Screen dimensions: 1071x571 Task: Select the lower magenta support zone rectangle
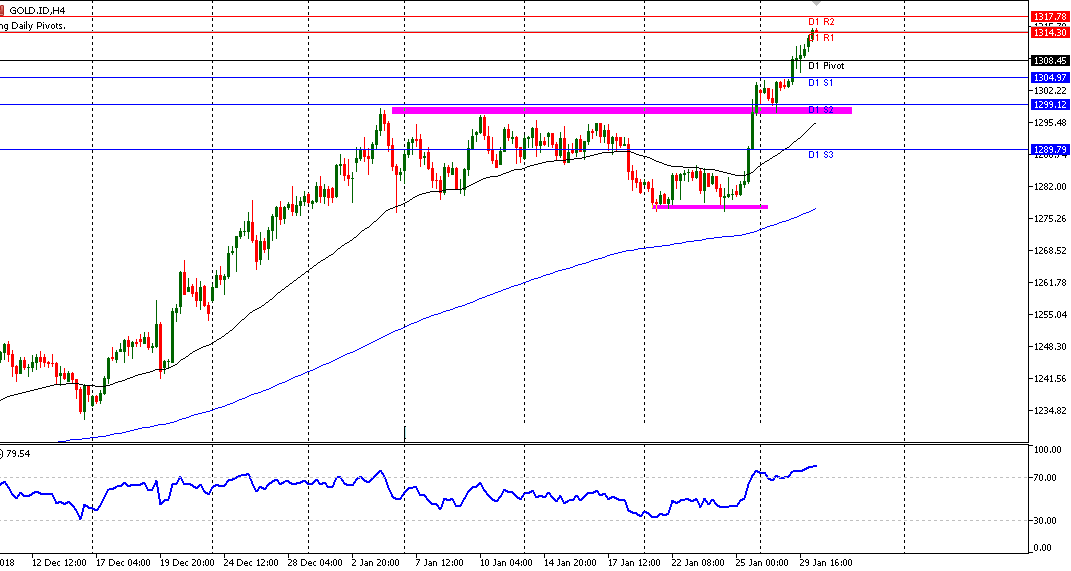(x=711, y=207)
